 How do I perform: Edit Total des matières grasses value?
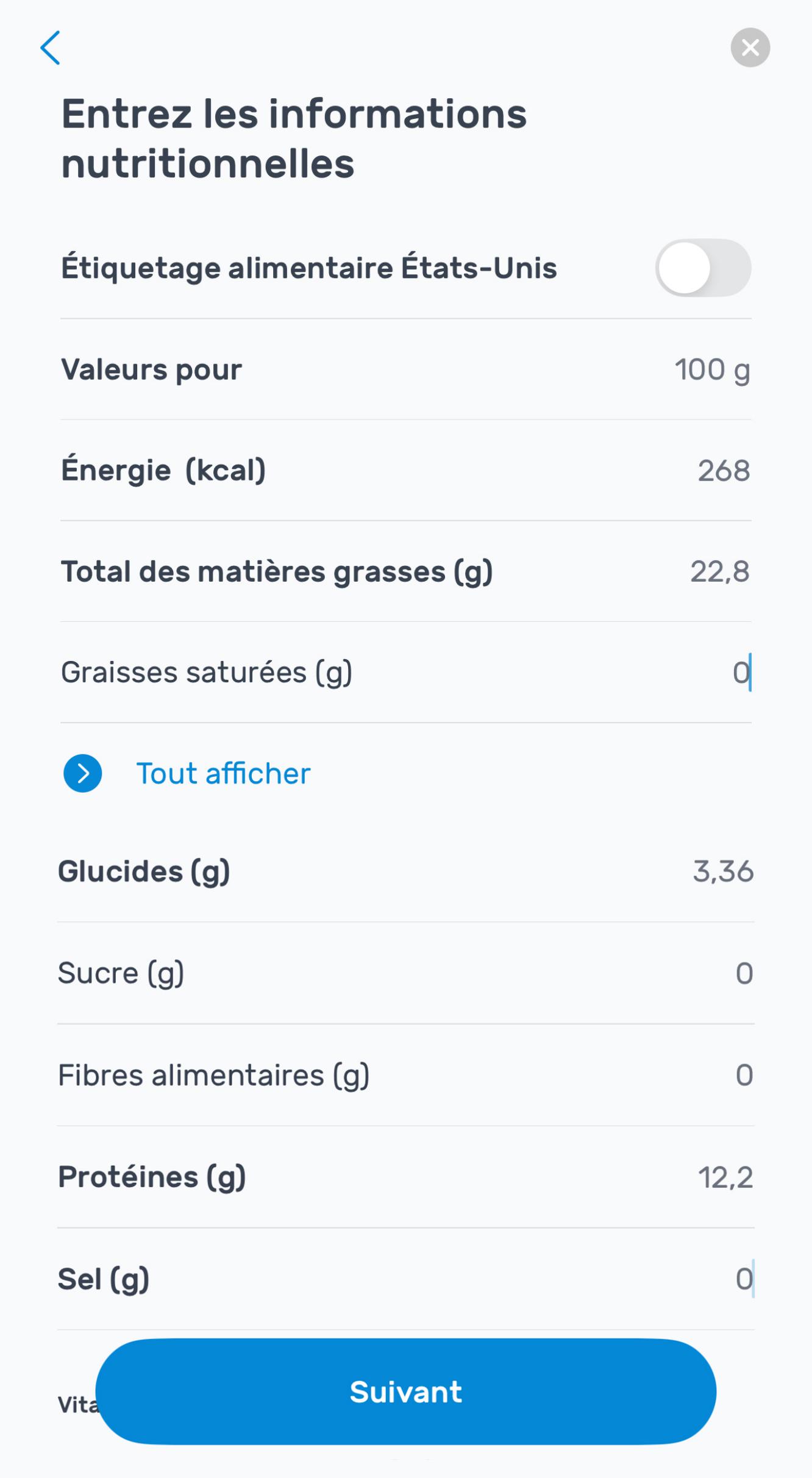click(x=719, y=572)
